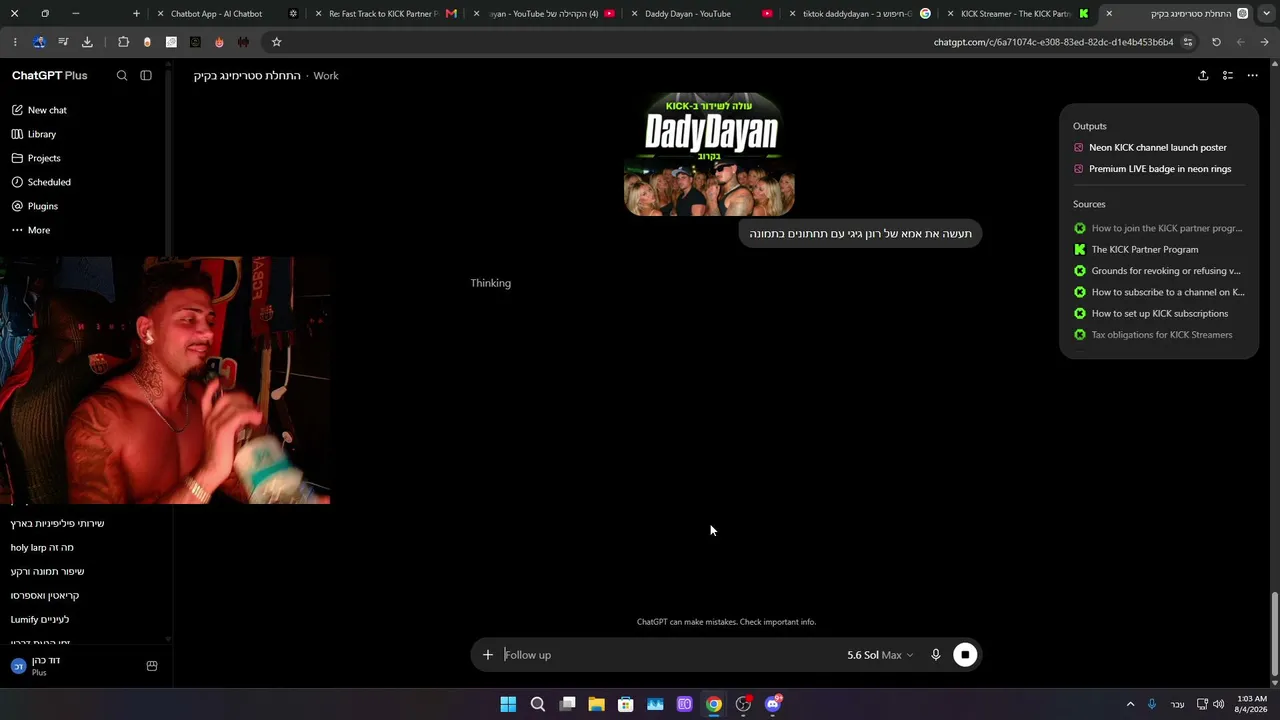Image resolution: width=1280 pixels, height=720 pixels.
Task: Open Discord from the taskbar
Action: click(772, 704)
